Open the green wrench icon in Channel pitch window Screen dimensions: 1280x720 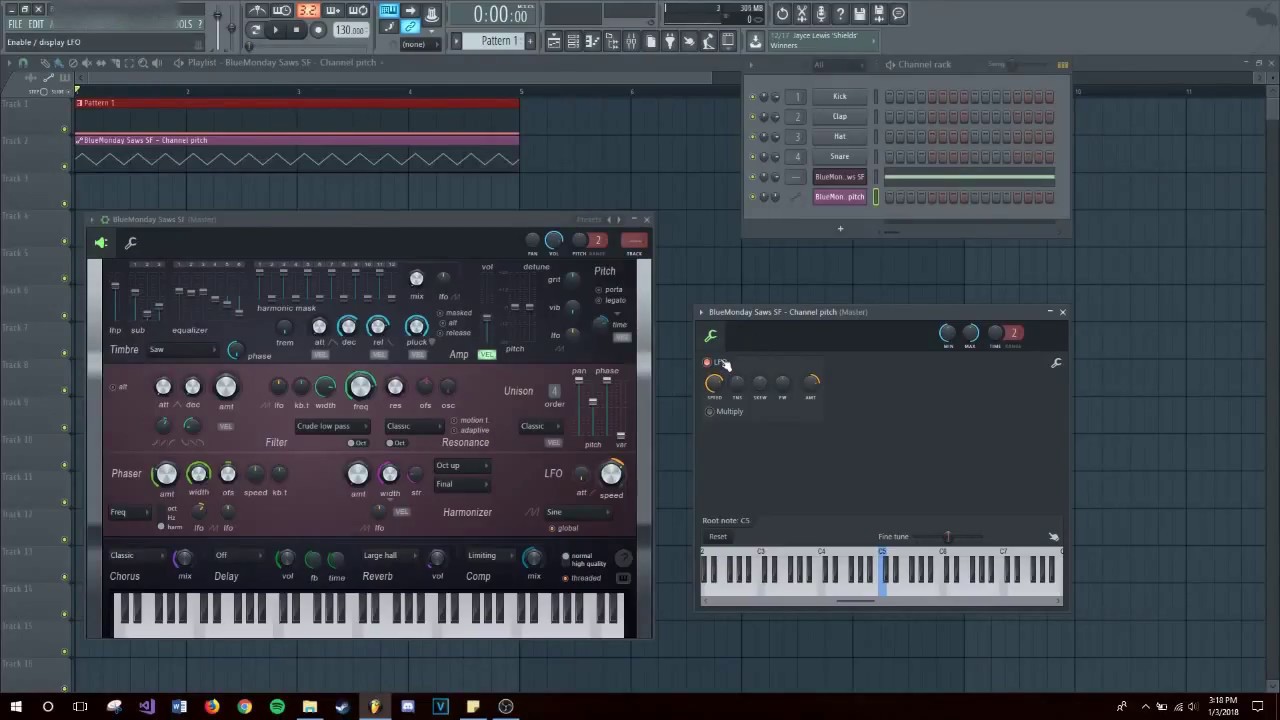(x=711, y=336)
